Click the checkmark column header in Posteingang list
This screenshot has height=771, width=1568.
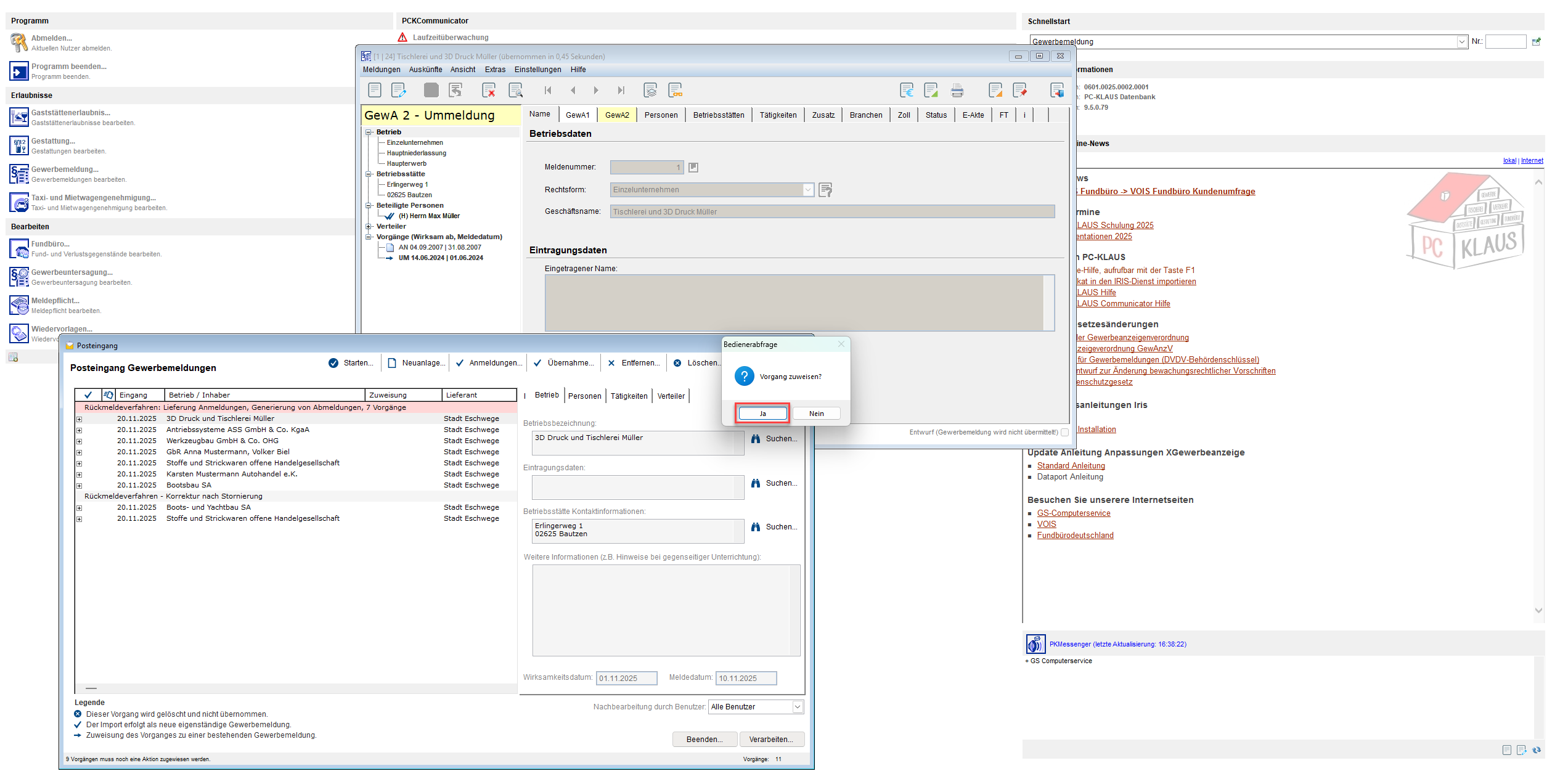88,395
